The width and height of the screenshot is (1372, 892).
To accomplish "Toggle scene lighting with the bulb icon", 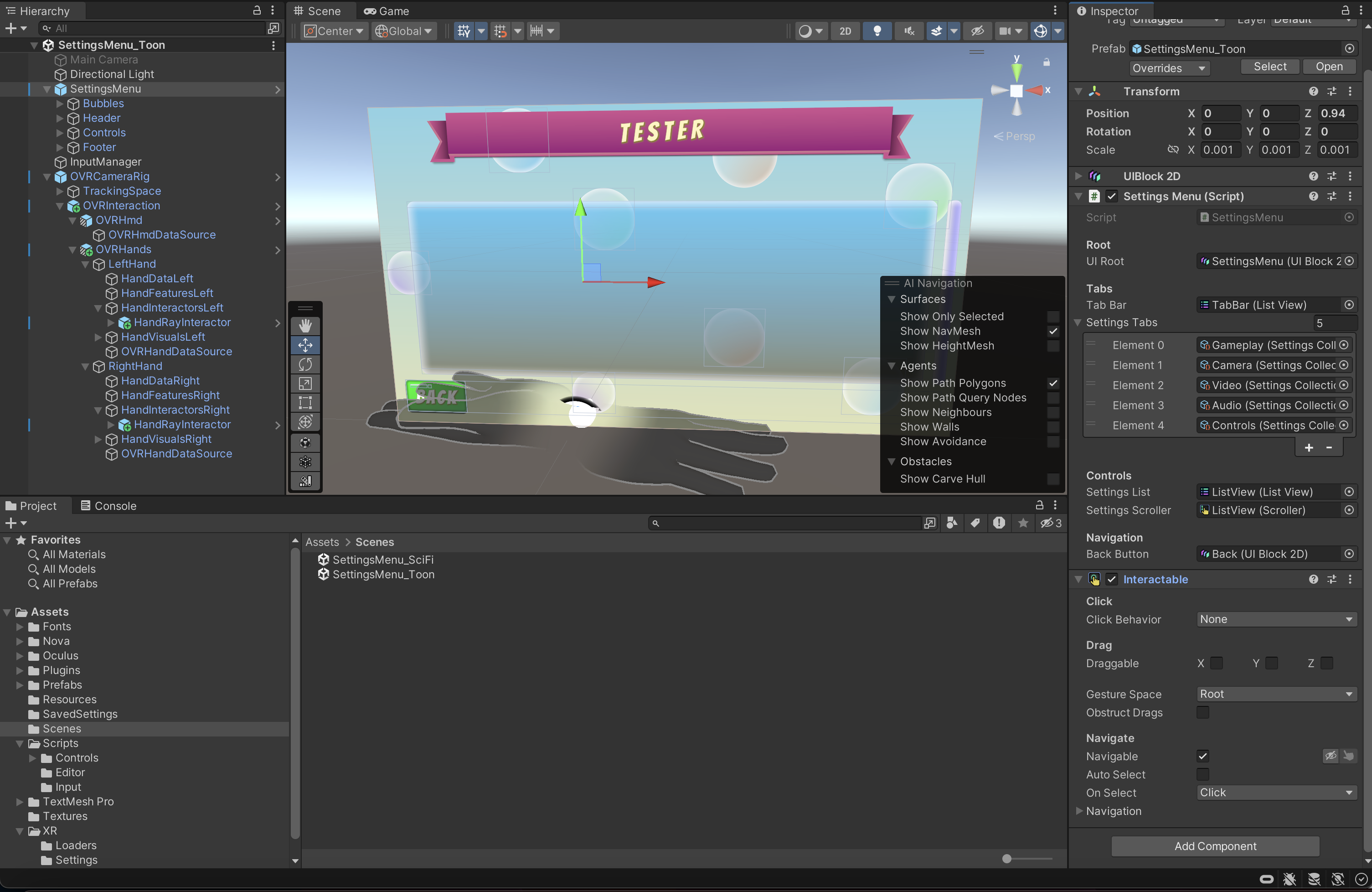I will pyautogui.click(x=877, y=31).
